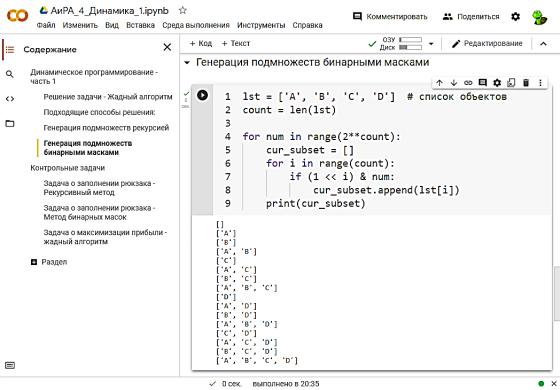Screen dimensions: 560x390
Task: Open the Изменить menu
Action: click(80, 25)
